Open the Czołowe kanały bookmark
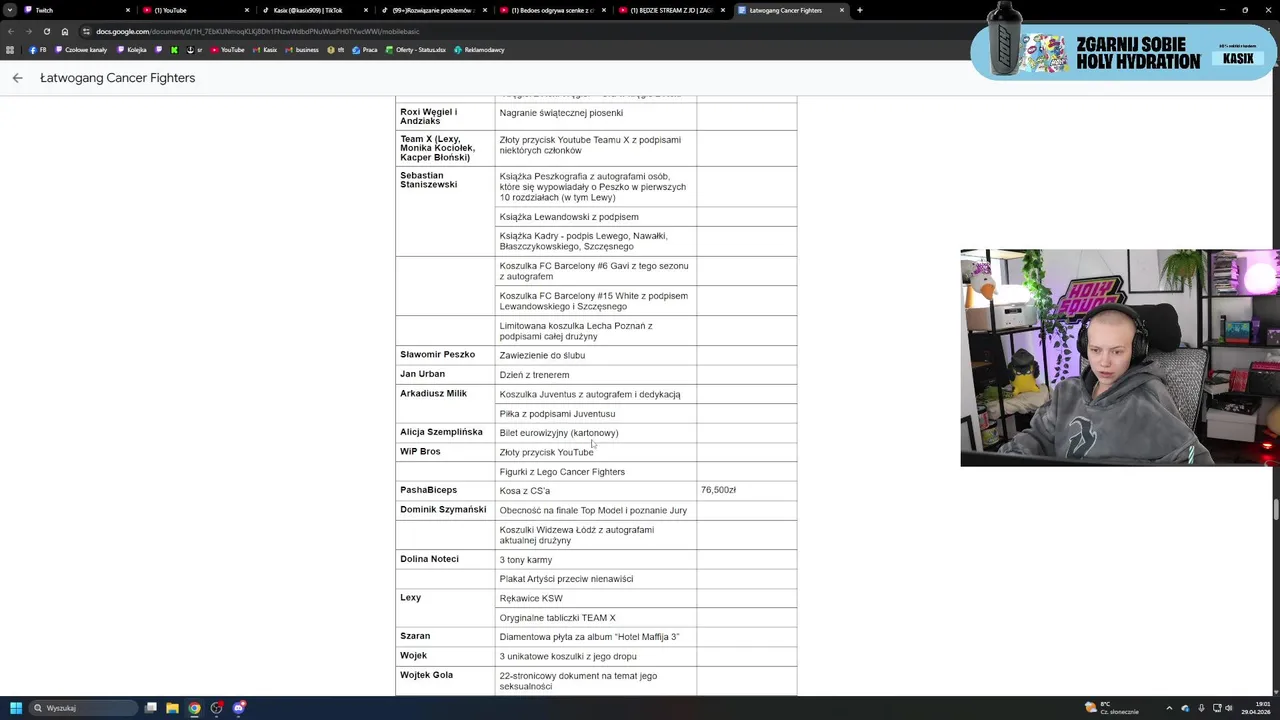Screen dimensions: 1280x720 [82, 49]
